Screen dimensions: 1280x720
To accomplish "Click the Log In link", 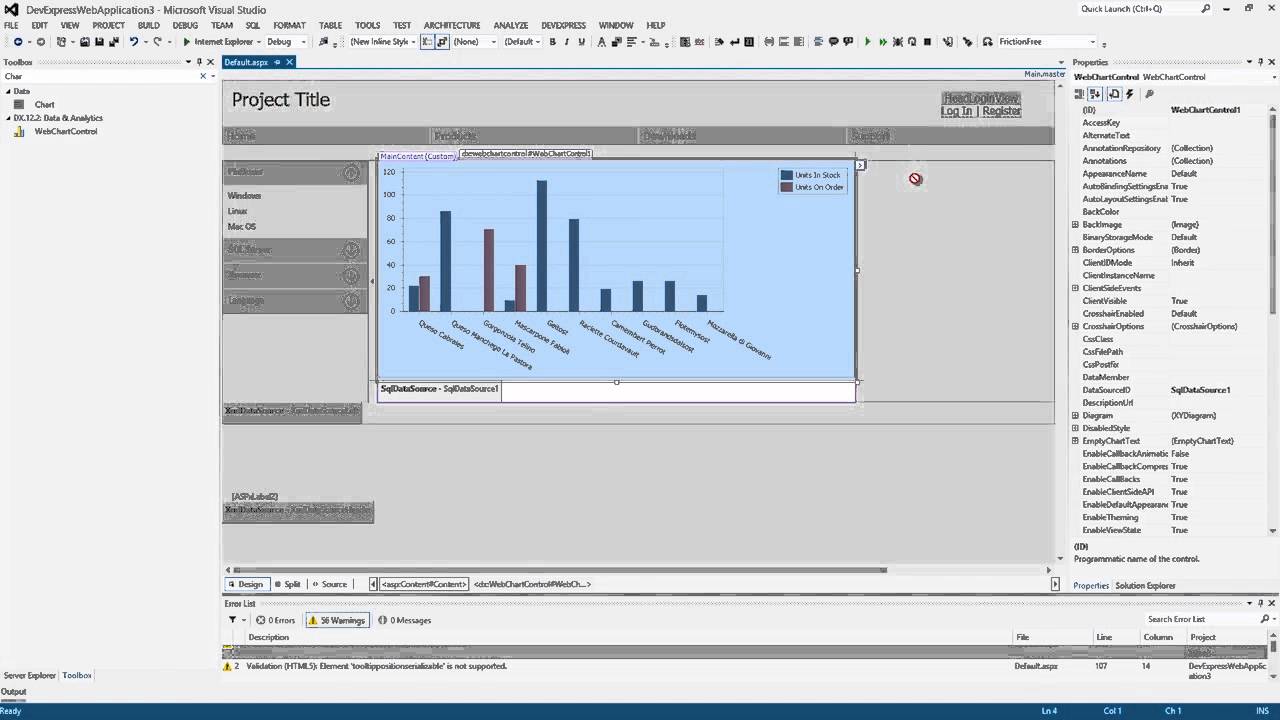I will click(956, 111).
